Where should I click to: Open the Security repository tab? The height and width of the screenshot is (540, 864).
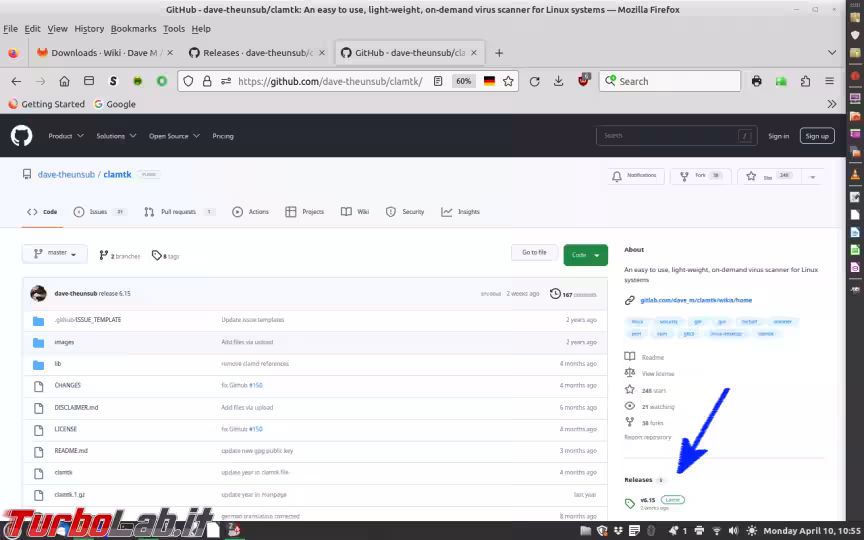pyautogui.click(x=405, y=212)
